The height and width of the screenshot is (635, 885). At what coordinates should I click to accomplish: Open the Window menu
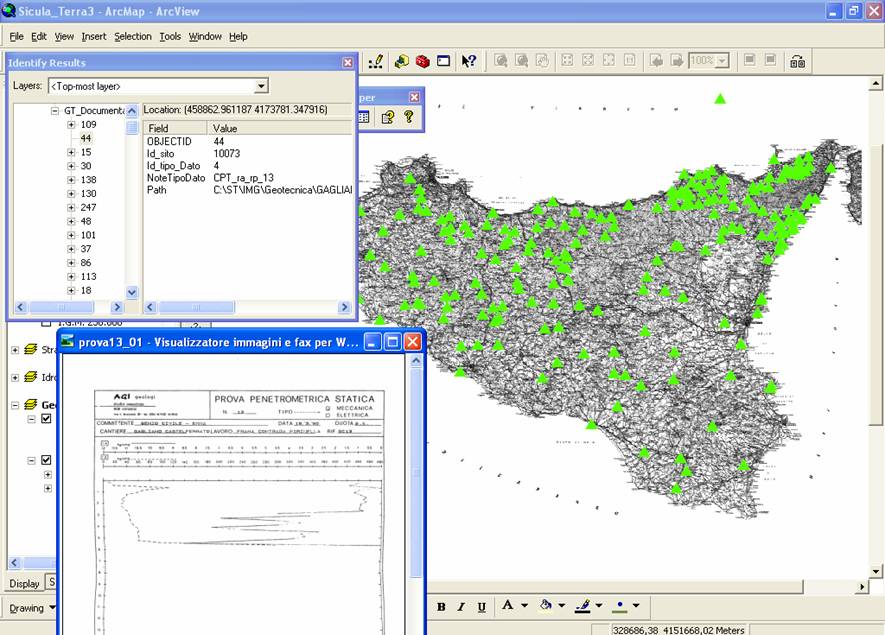pos(205,36)
